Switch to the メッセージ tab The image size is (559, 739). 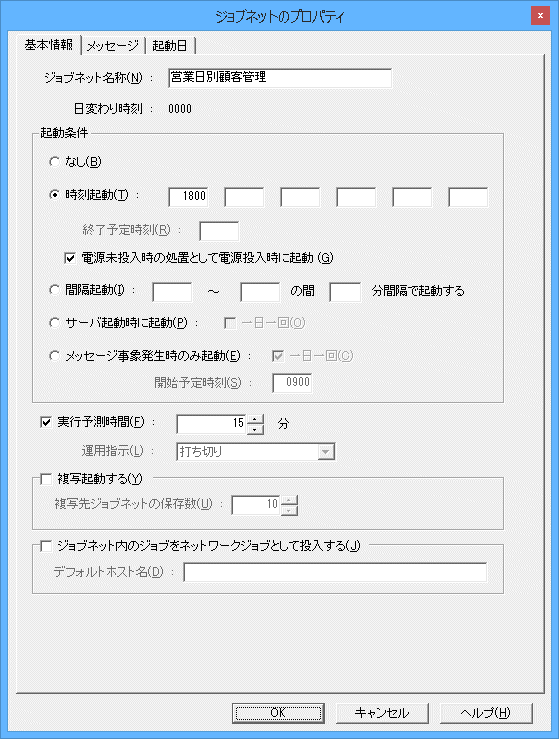(x=113, y=46)
